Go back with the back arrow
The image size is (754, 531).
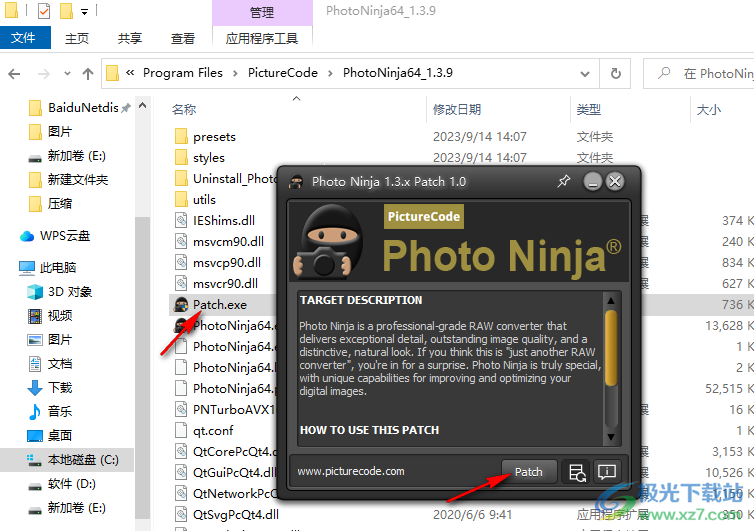coord(14,74)
